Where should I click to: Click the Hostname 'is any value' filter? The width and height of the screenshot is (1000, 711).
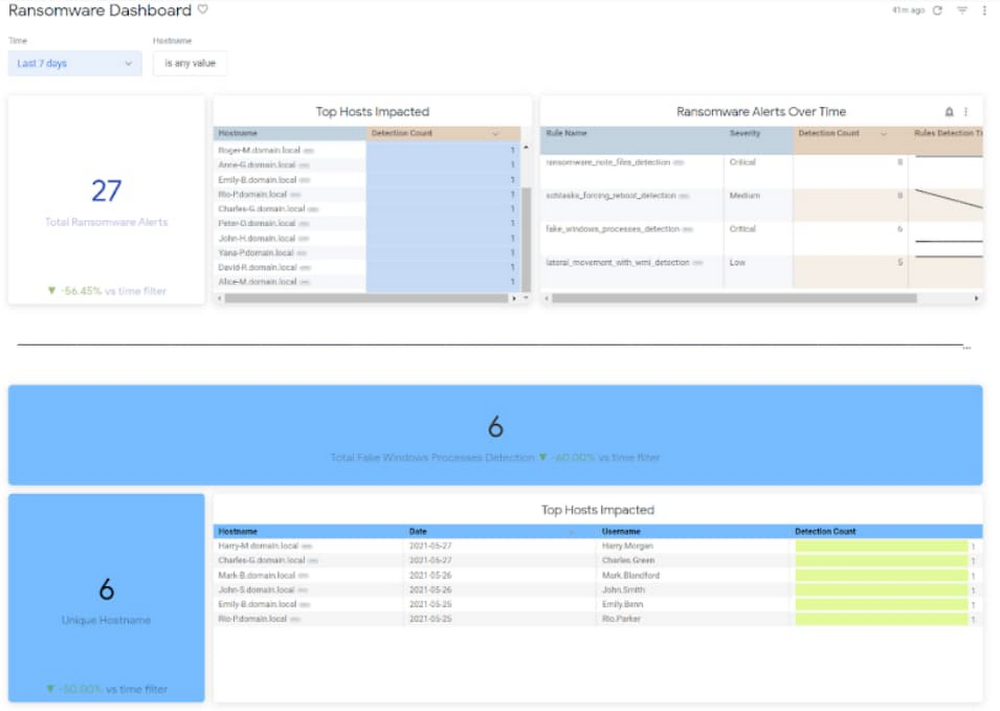(190, 63)
